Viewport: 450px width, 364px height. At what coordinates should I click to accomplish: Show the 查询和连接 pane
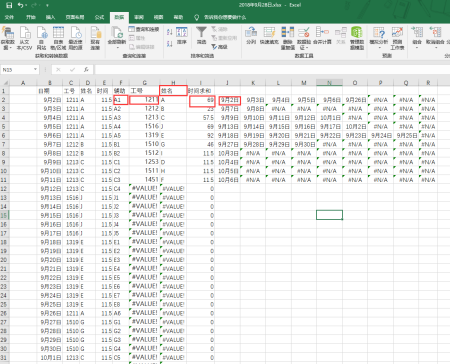144,29
